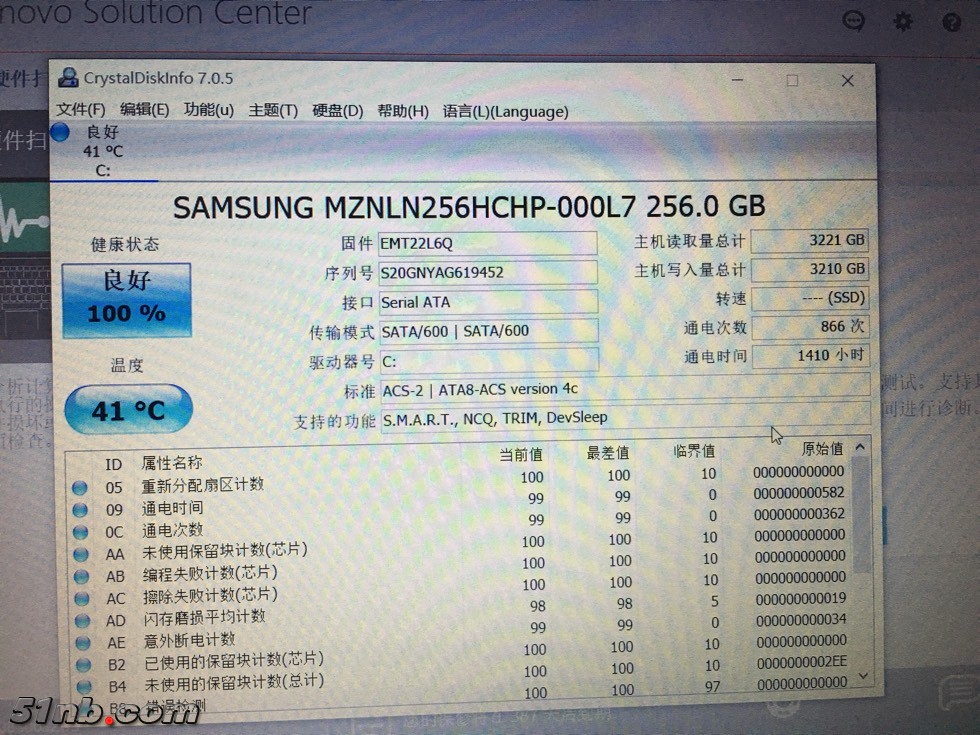
Task: Click the 属性名称 column header
Action: [x=172, y=462]
